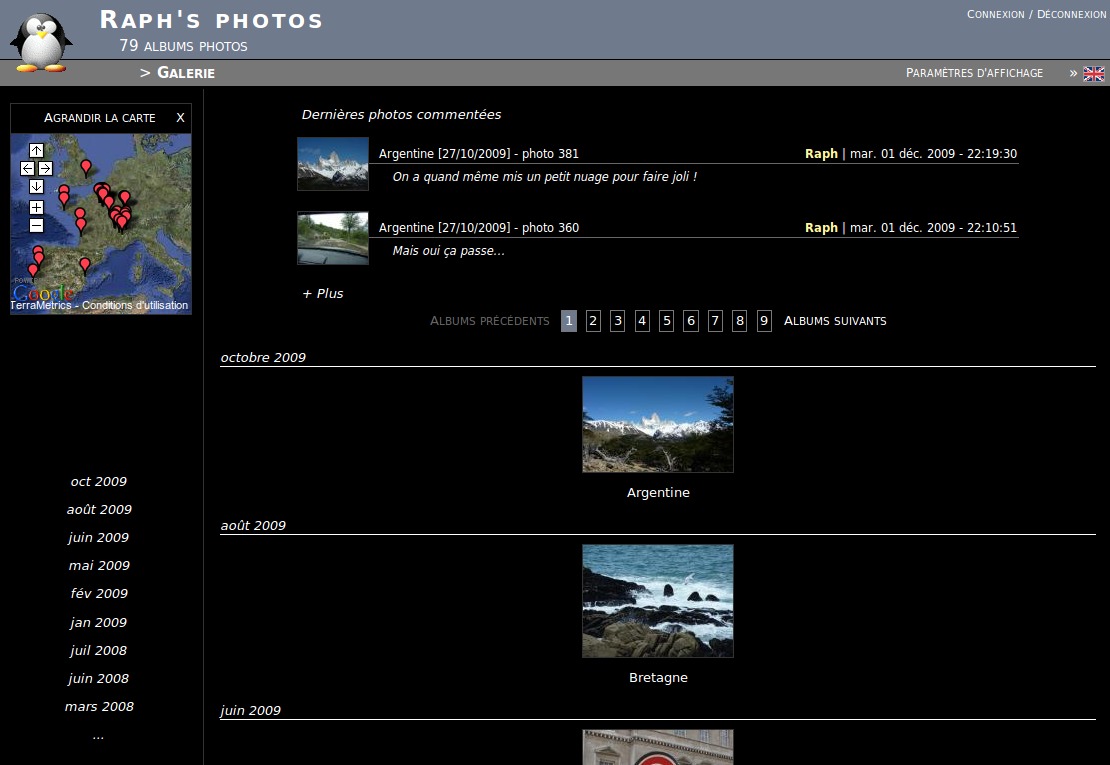
Task: Zoom in the map with plus
Action: click(x=36, y=207)
